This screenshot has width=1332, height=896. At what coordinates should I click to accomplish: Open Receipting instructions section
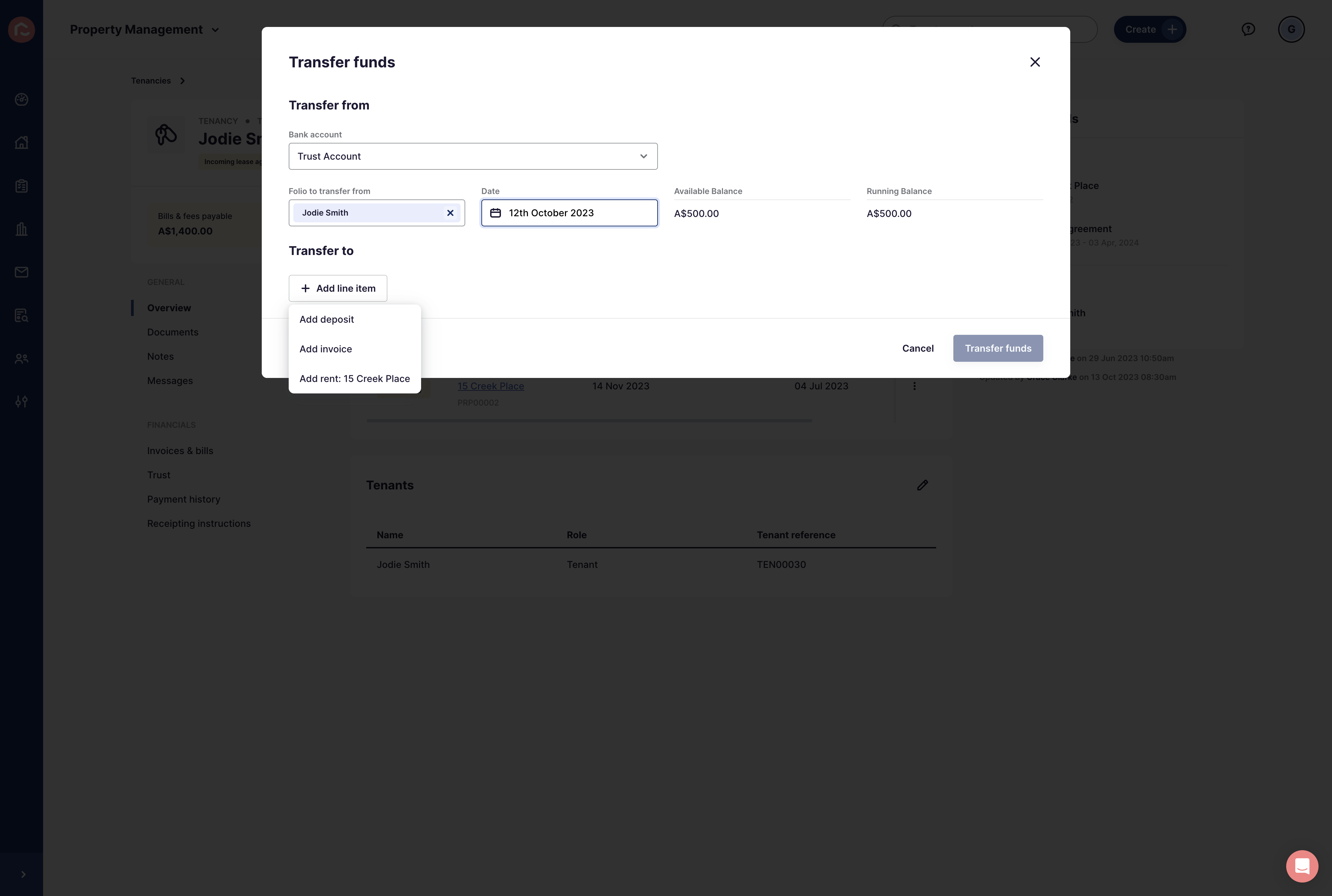point(199,523)
